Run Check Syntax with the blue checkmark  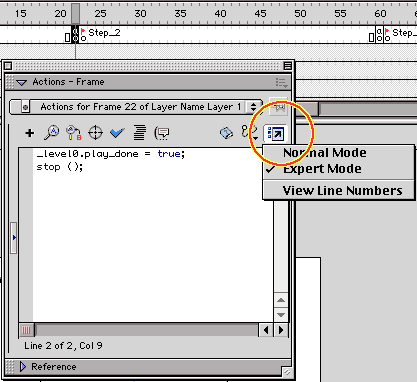click(x=117, y=133)
